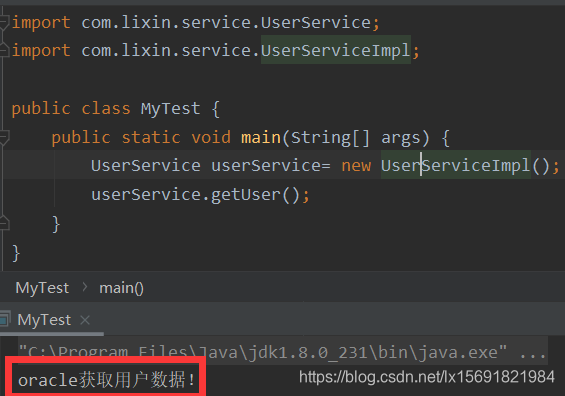565x396 pixels.
Task: Click the fold end marker beside the method's closing brace
Action: (4, 223)
